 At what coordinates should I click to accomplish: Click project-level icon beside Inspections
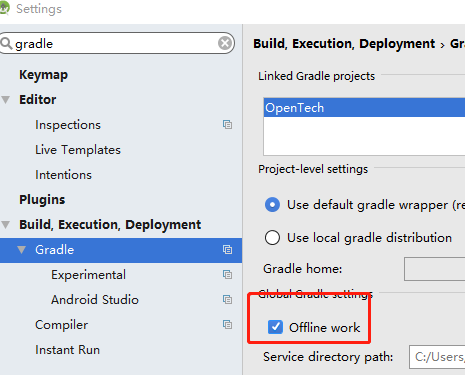[x=227, y=125]
